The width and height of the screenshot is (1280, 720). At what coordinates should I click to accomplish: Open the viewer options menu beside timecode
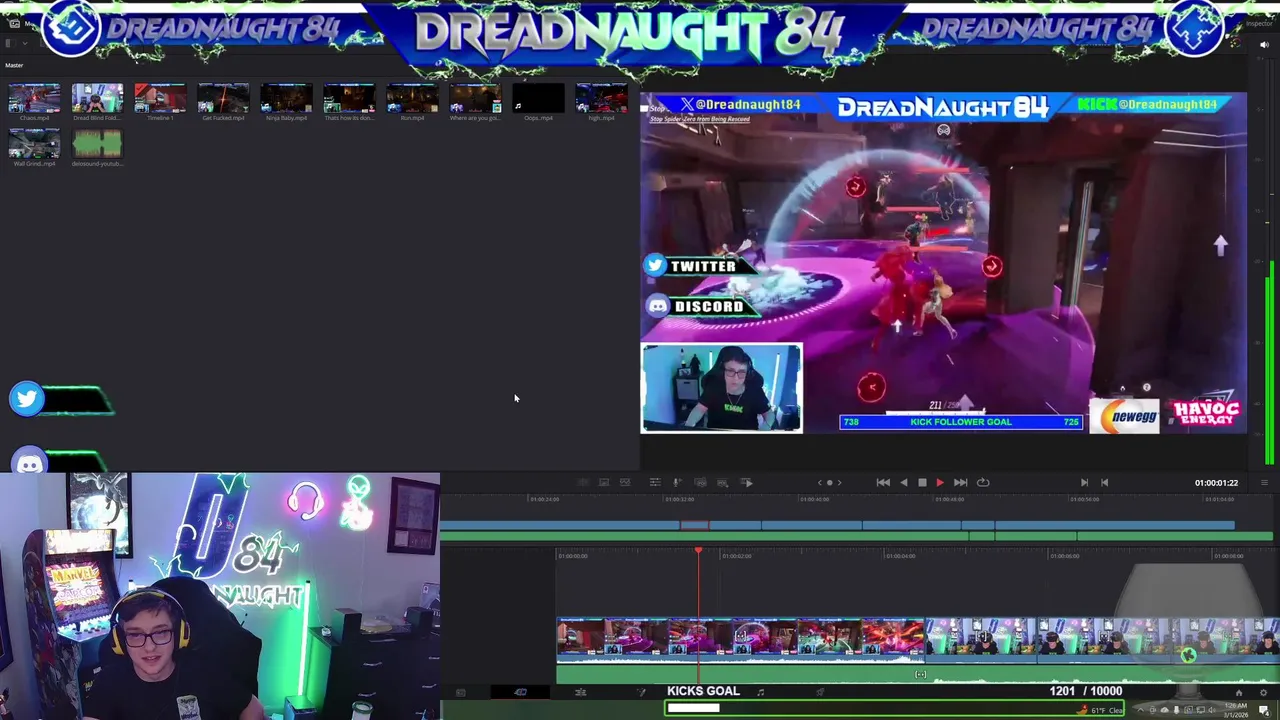(x=1263, y=483)
